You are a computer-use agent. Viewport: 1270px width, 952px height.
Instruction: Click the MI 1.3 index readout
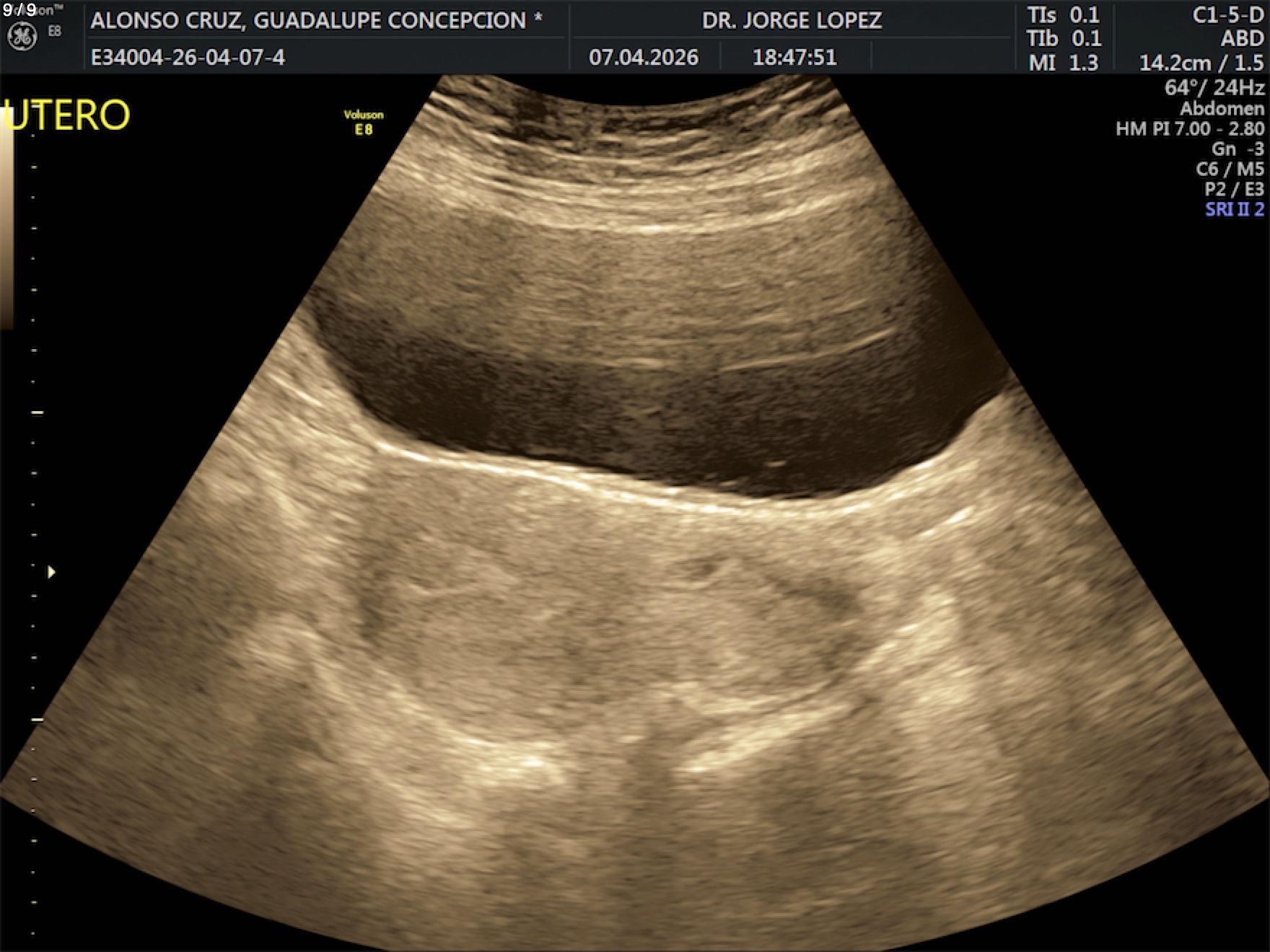click(x=1063, y=63)
